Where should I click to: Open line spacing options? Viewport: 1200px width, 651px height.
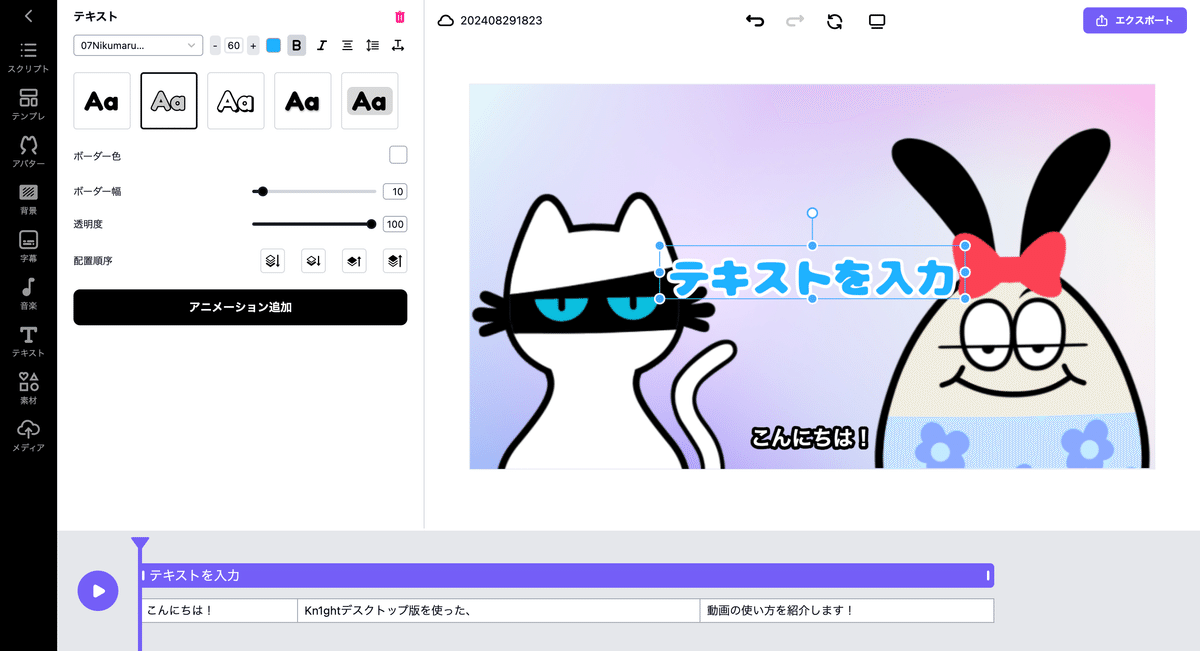click(373, 45)
